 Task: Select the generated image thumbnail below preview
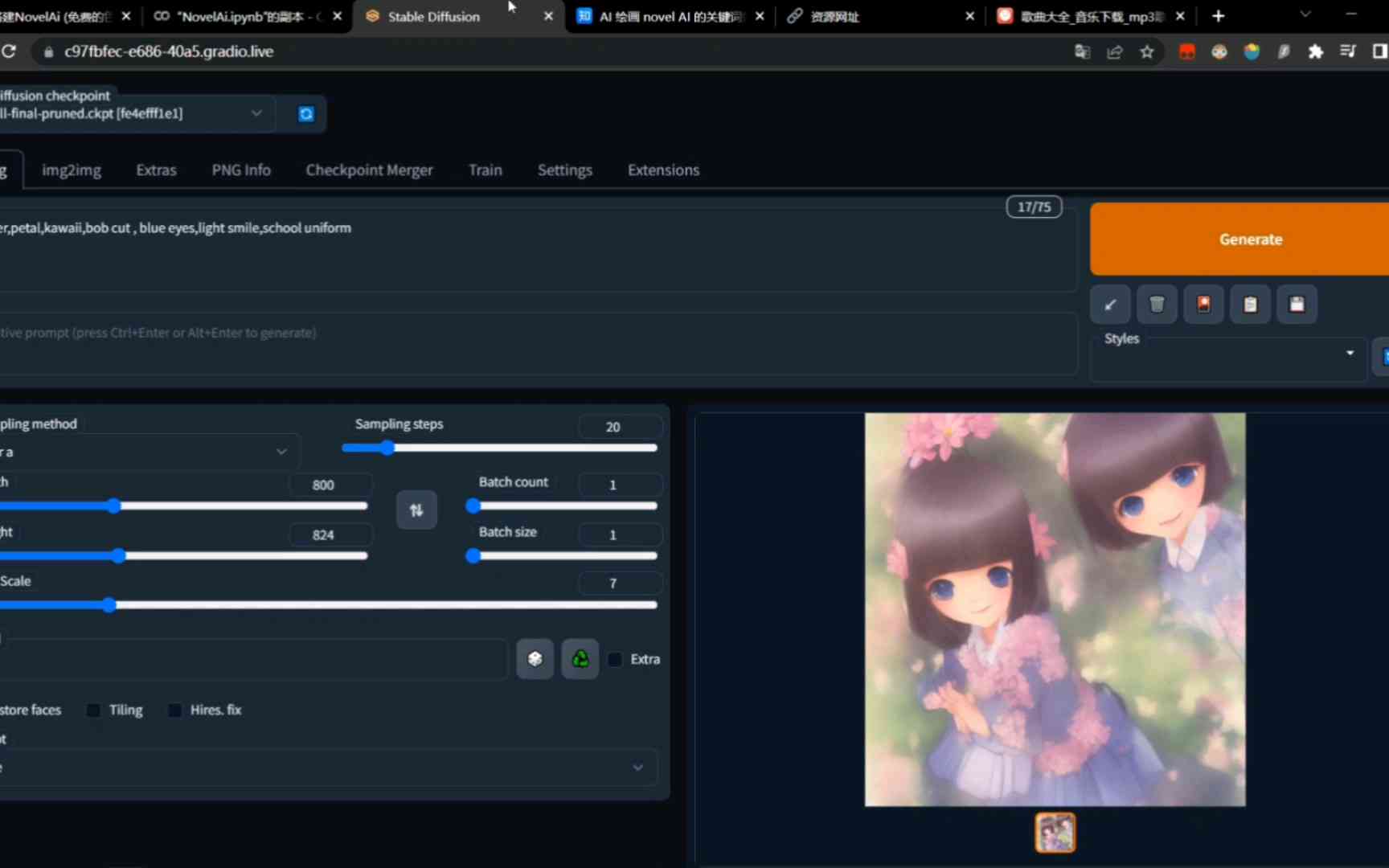pyautogui.click(x=1055, y=833)
